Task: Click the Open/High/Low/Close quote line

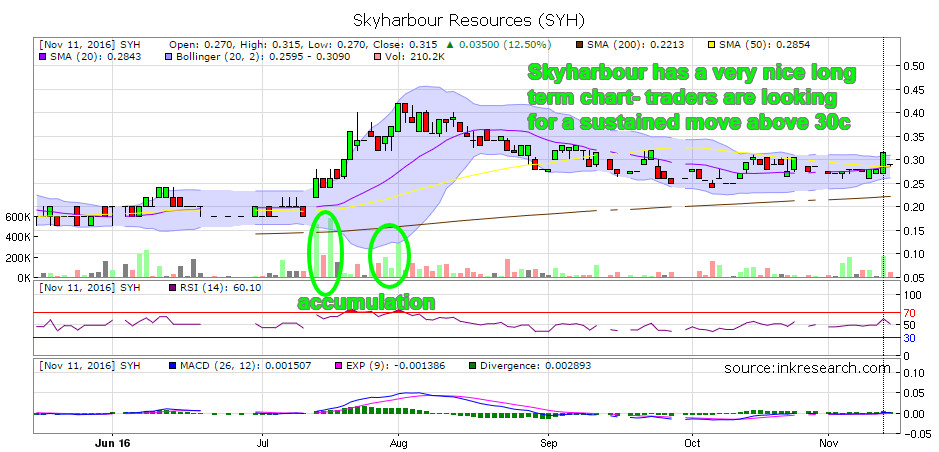Action: point(304,44)
